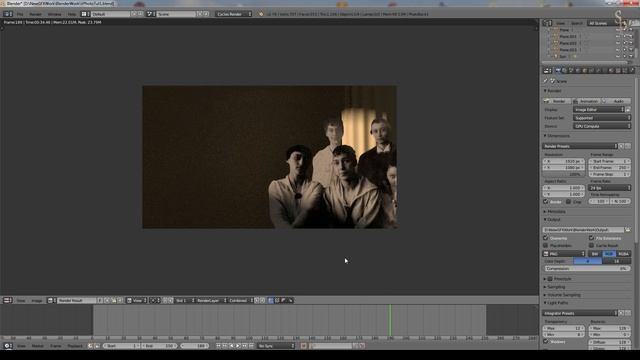Select the 16 color depth button
The width and height of the screenshot is (640, 360).
[x=617, y=261]
